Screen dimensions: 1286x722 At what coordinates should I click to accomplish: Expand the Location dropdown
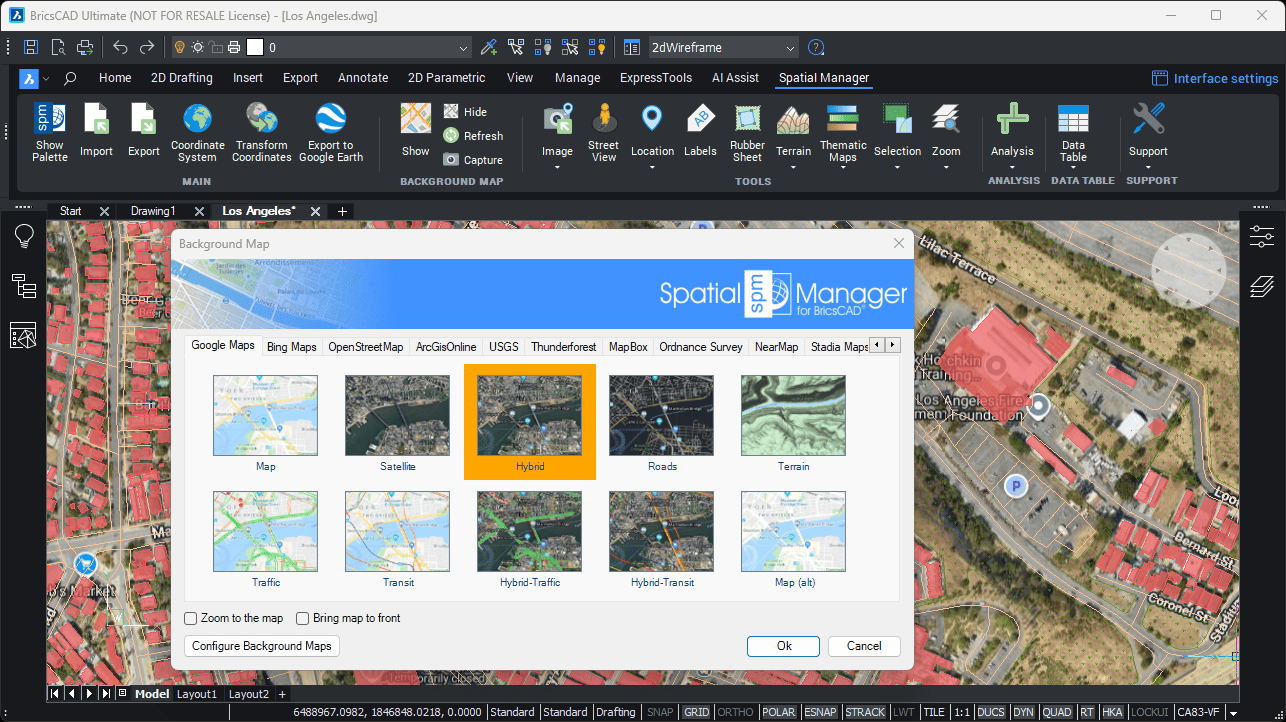tap(652, 166)
